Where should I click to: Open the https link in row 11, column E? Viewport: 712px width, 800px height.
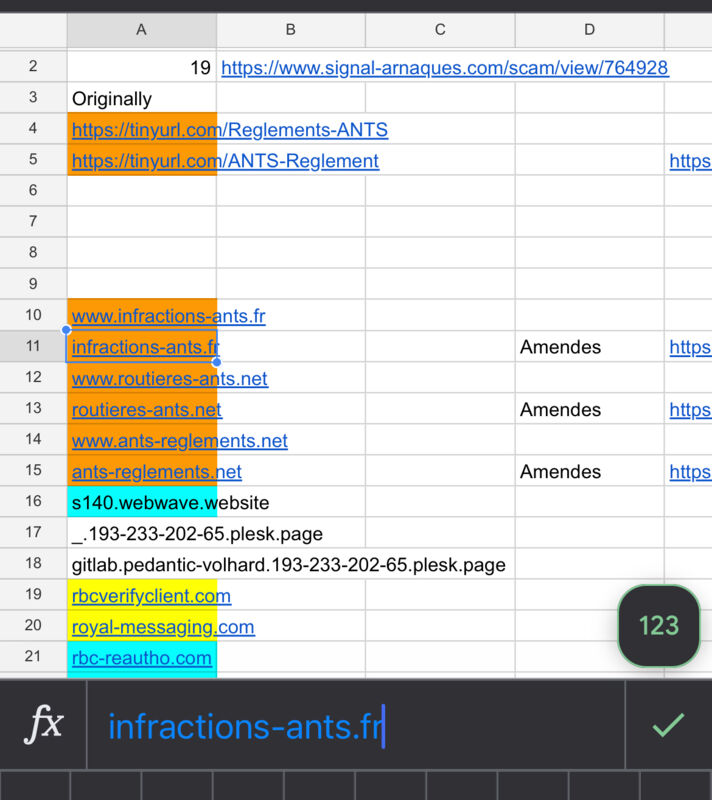click(x=690, y=347)
